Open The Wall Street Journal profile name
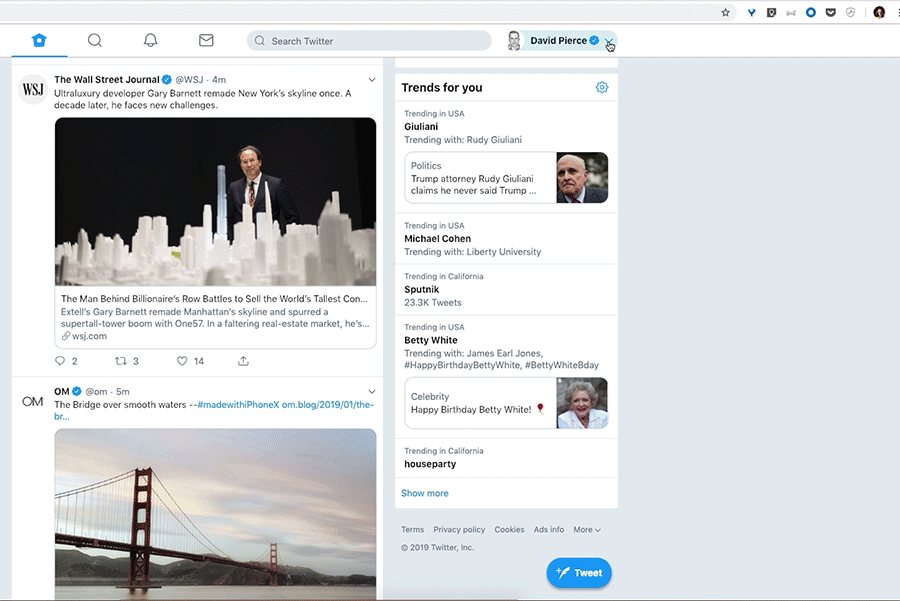 click(107, 80)
